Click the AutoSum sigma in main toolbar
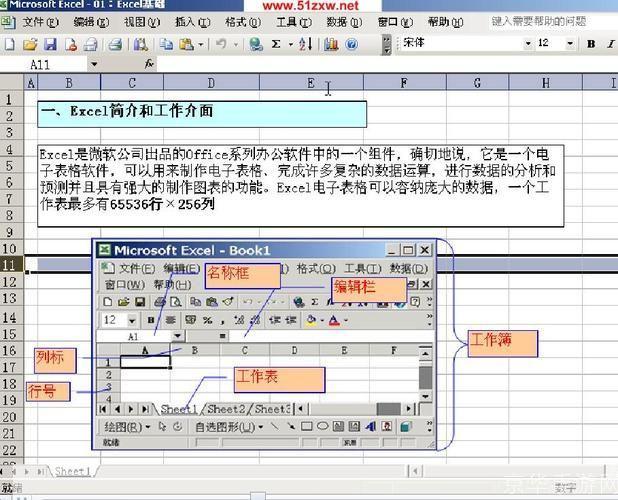The height and width of the screenshot is (500, 618). pos(276,44)
